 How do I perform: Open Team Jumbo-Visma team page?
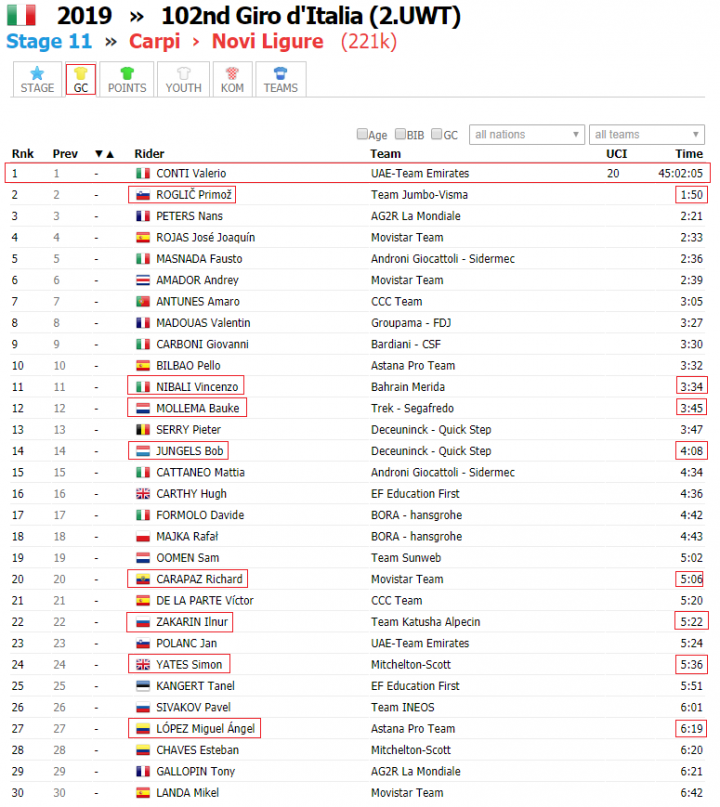click(419, 195)
